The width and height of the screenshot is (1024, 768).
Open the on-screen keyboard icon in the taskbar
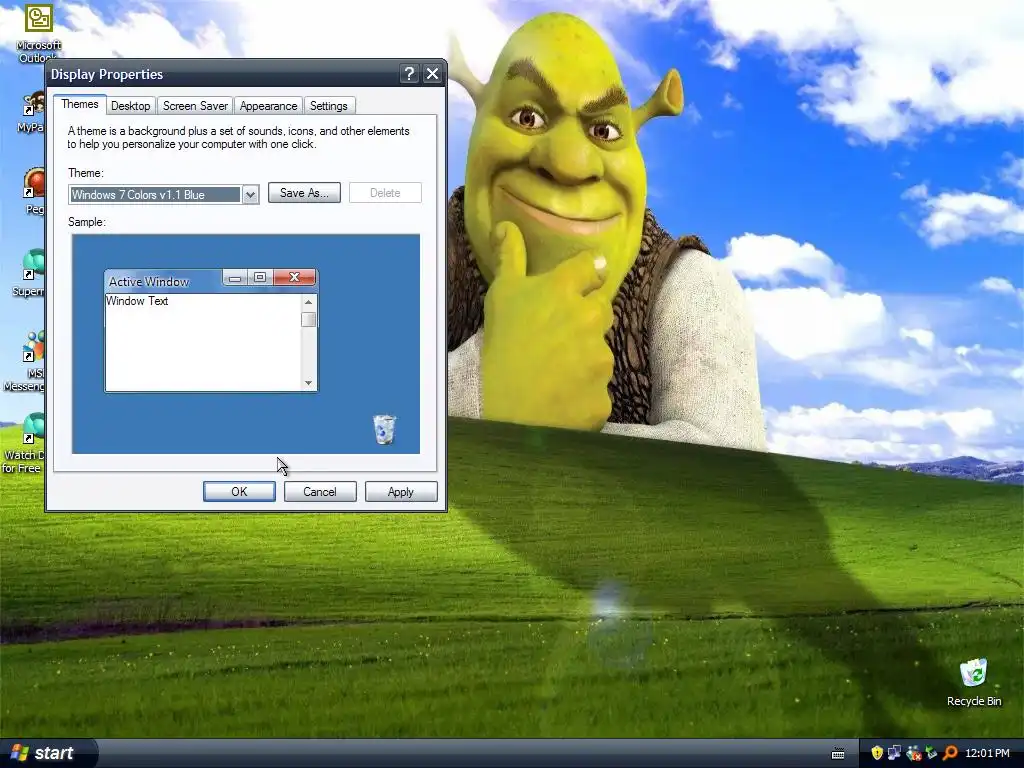pyautogui.click(x=838, y=754)
